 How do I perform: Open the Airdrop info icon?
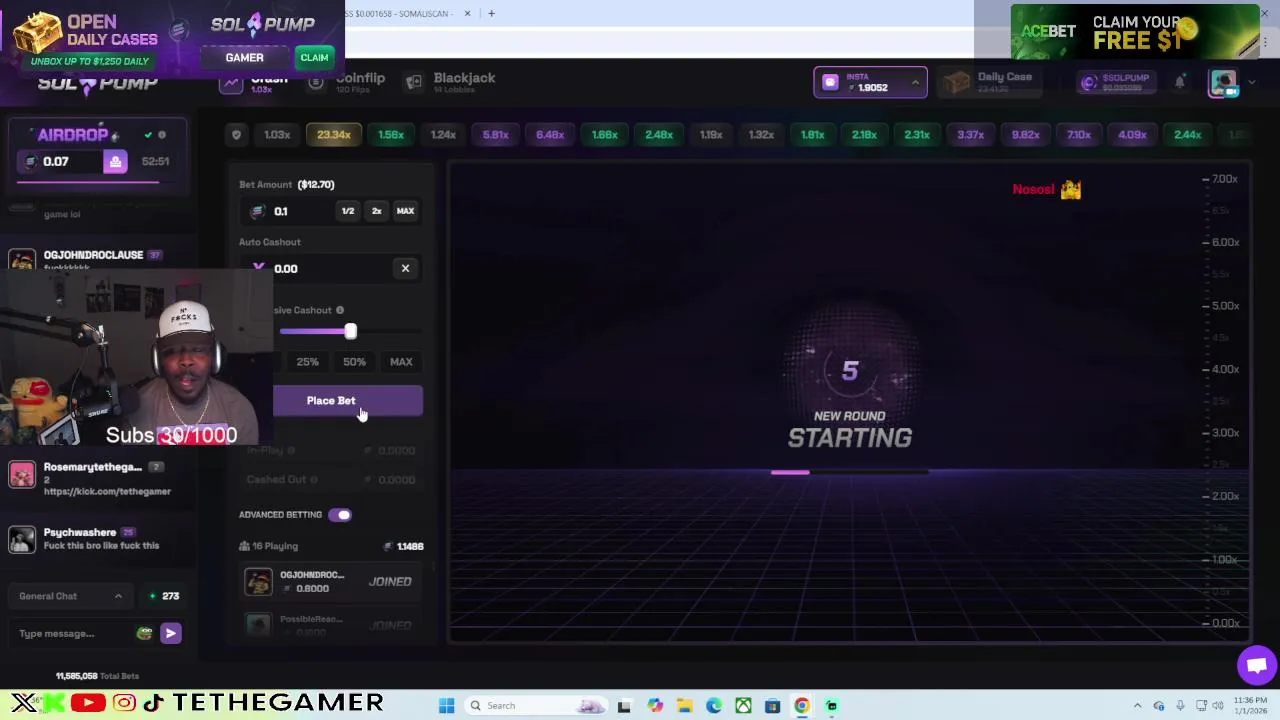click(162, 135)
